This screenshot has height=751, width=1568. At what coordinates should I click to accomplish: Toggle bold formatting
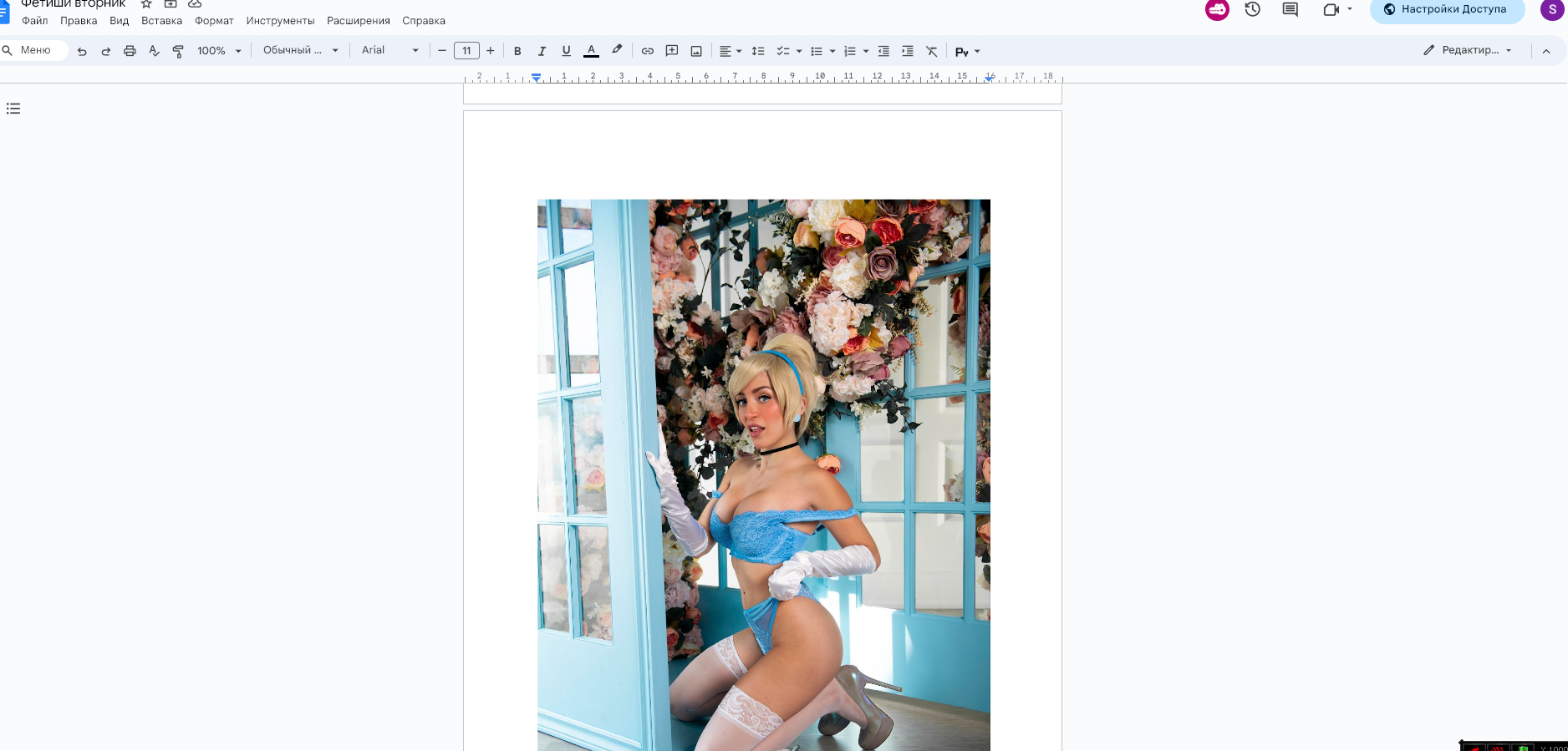[517, 51]
